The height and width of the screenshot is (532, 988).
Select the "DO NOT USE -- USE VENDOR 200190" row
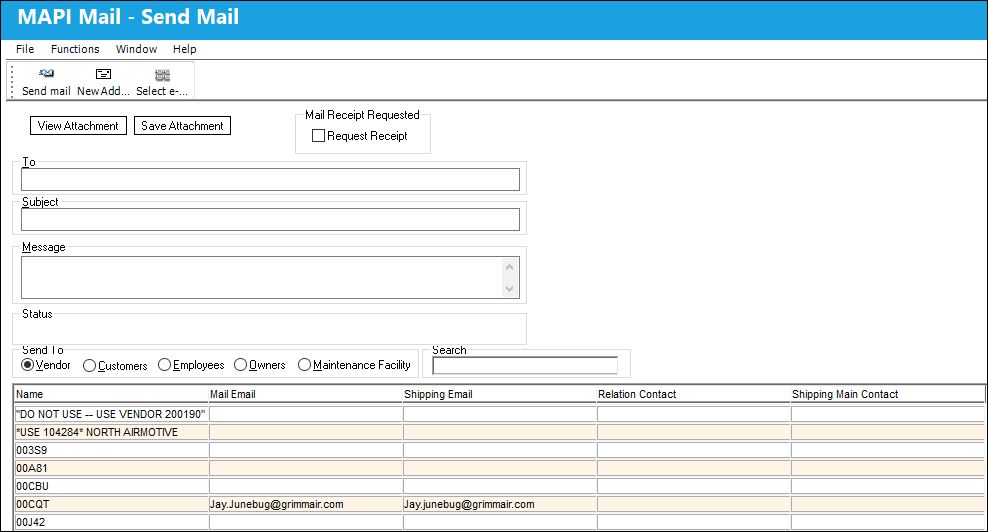click(499, 414)
